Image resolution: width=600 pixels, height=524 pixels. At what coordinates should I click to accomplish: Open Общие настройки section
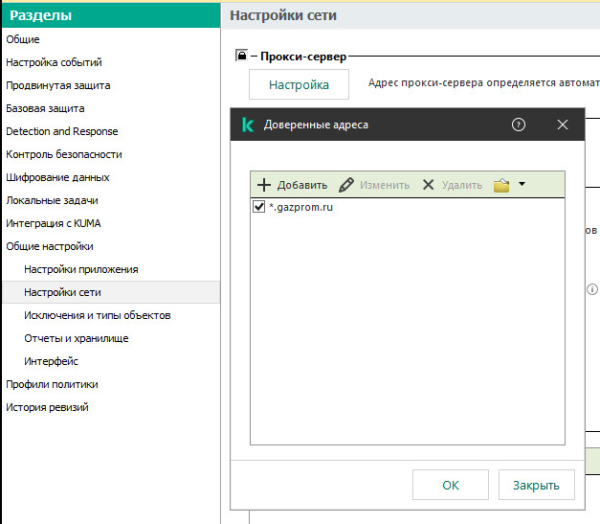pyautogui.click(x=50, y=246)
